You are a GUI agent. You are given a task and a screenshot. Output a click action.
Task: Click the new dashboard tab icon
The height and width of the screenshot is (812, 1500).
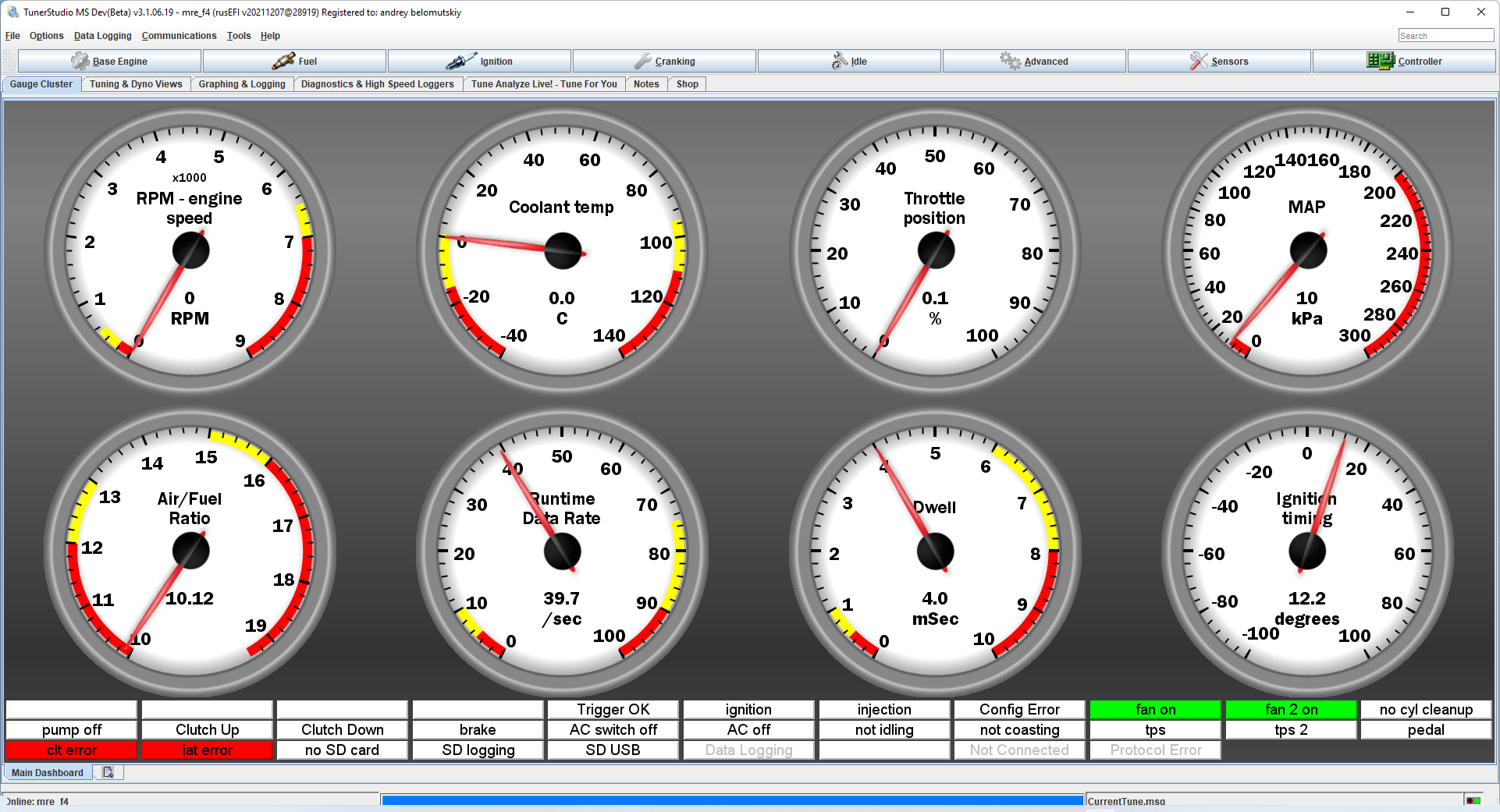[108, 772]
